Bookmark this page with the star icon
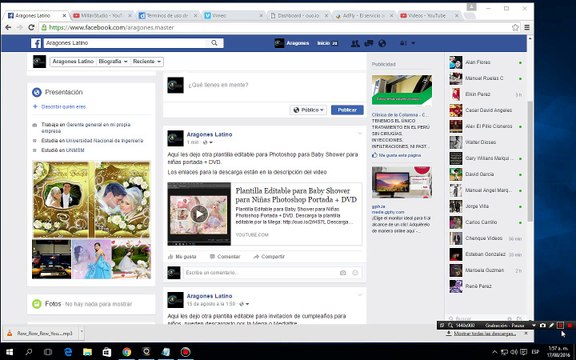Screen dimensions: 576x360 click(x=515, y=28)
